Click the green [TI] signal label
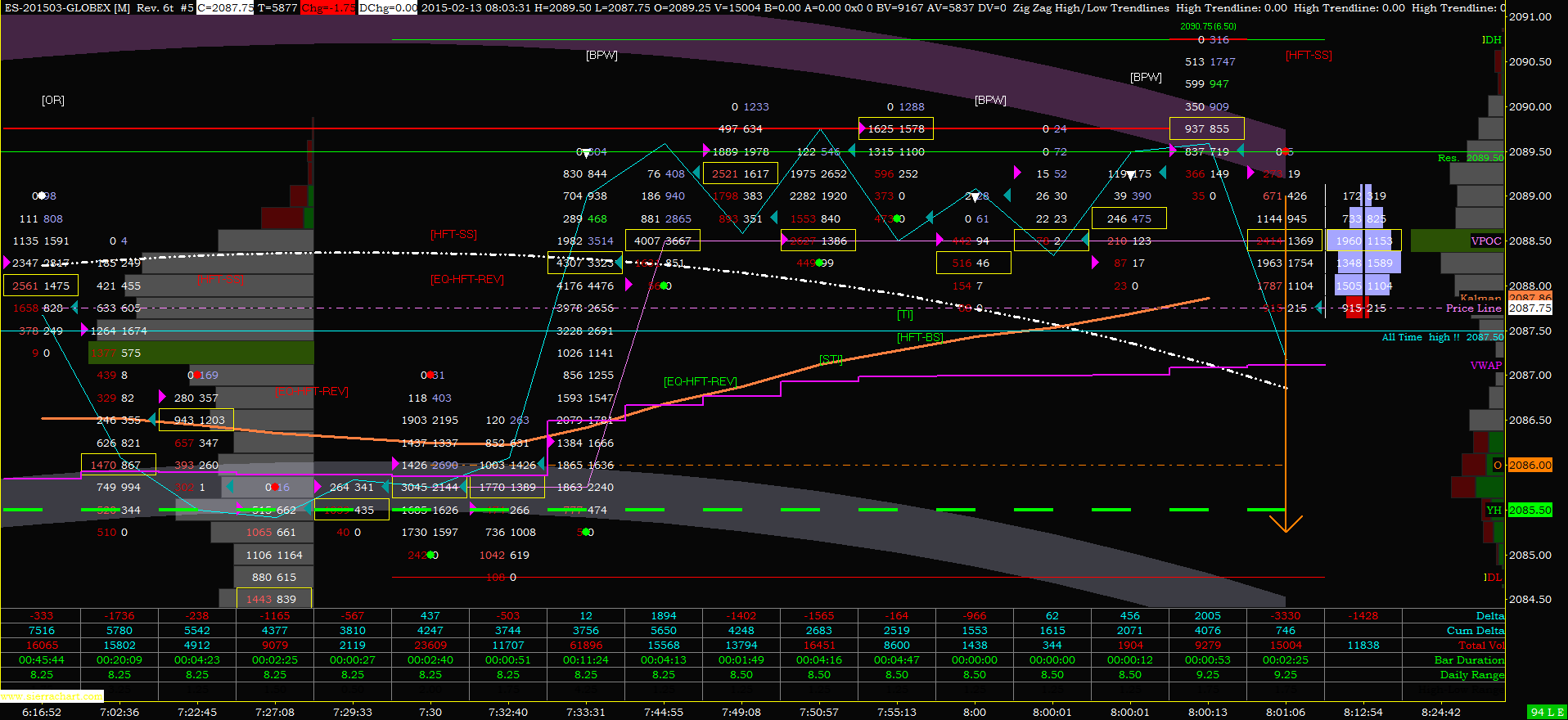The image size is (1568, 720). [x=905, y=314]
